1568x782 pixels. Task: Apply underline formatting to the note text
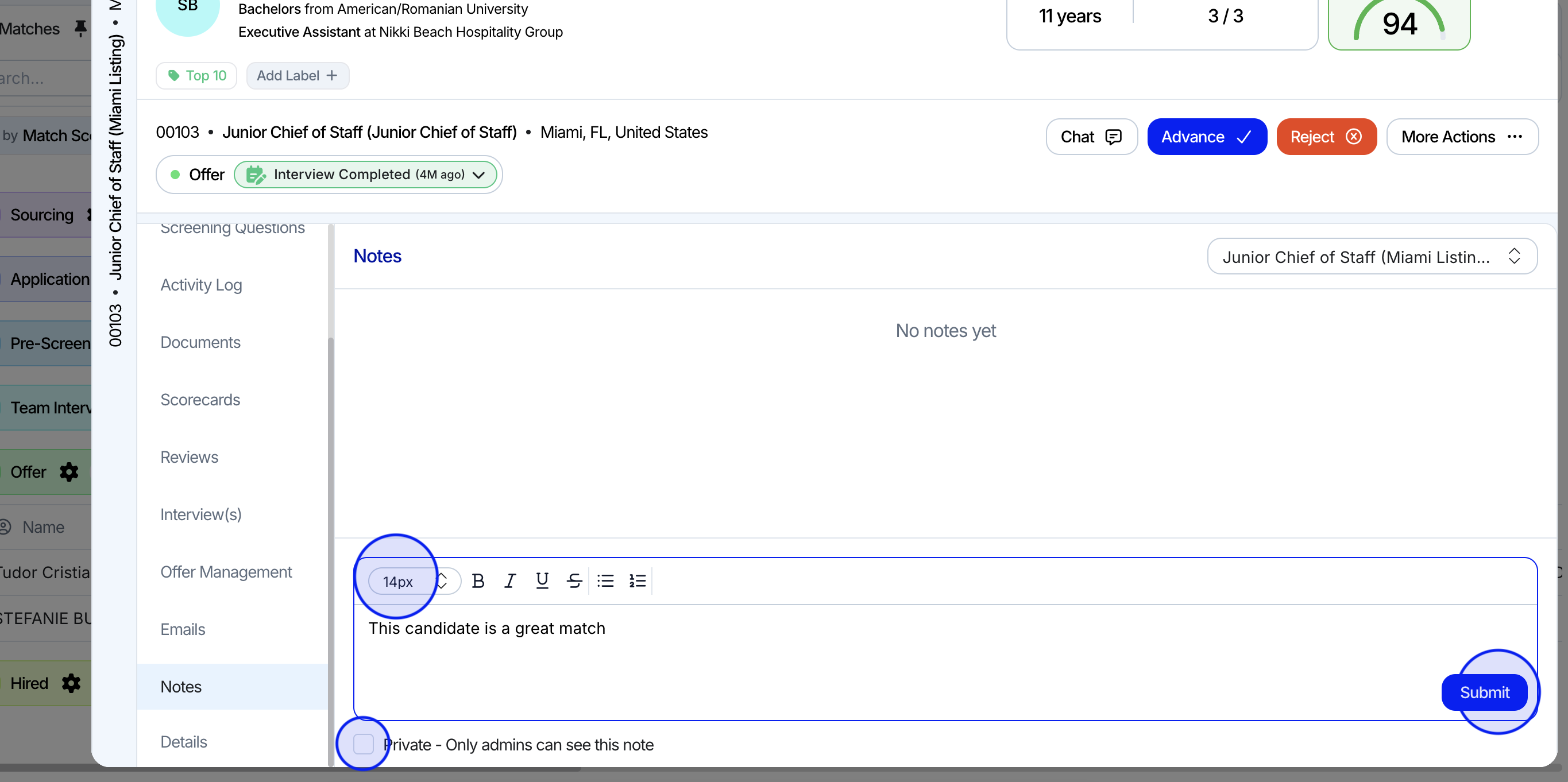click(542, 580)
